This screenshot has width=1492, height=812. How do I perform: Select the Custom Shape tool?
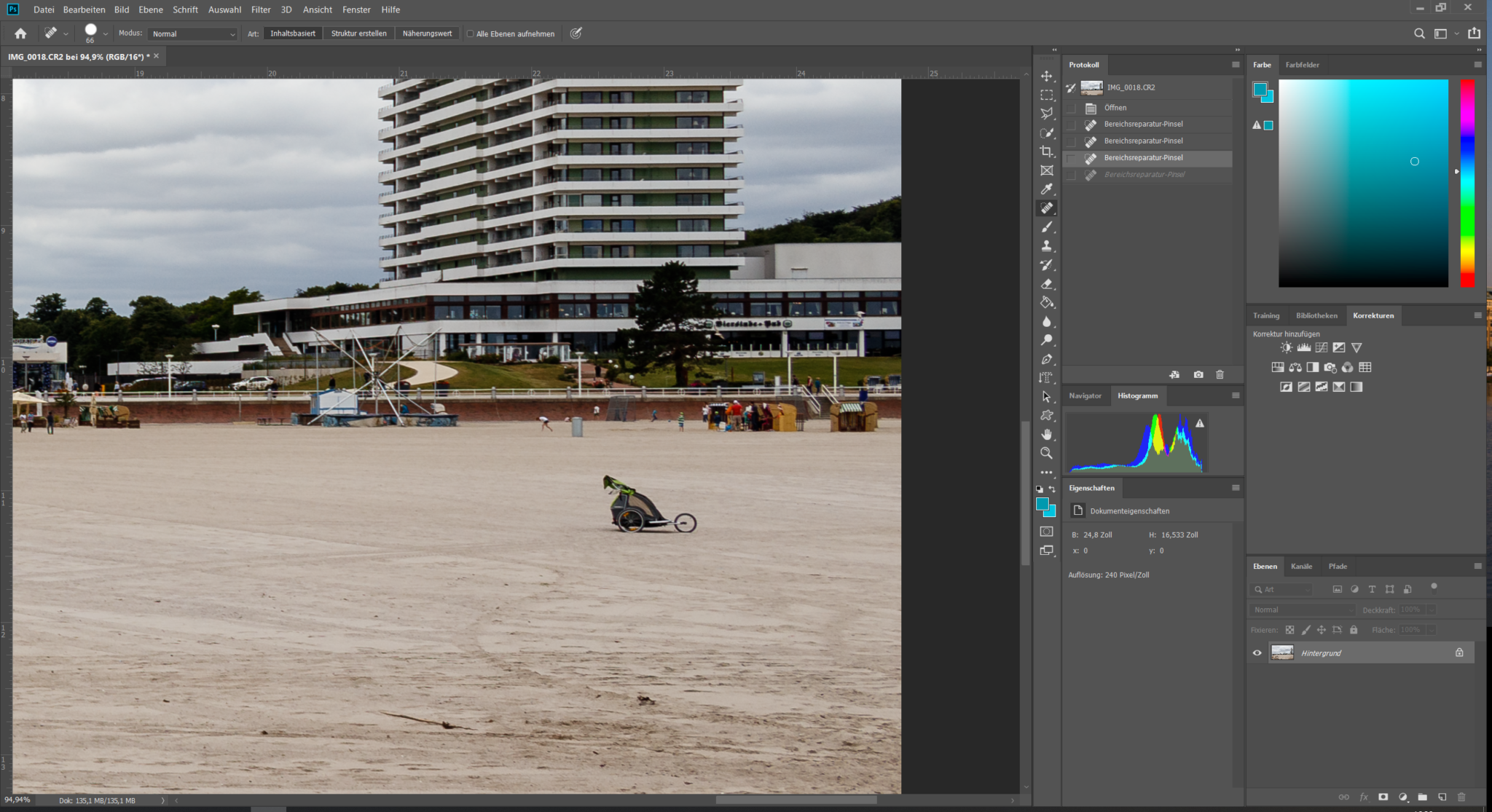(1047, 415)
